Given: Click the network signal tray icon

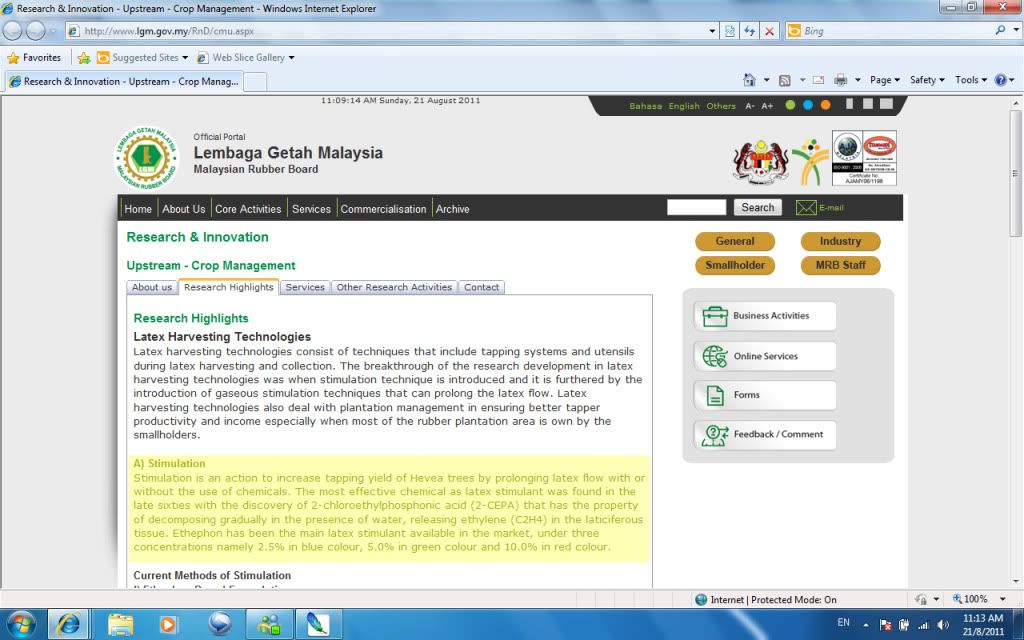Looking at the screenshot, I should coord(923,624).
